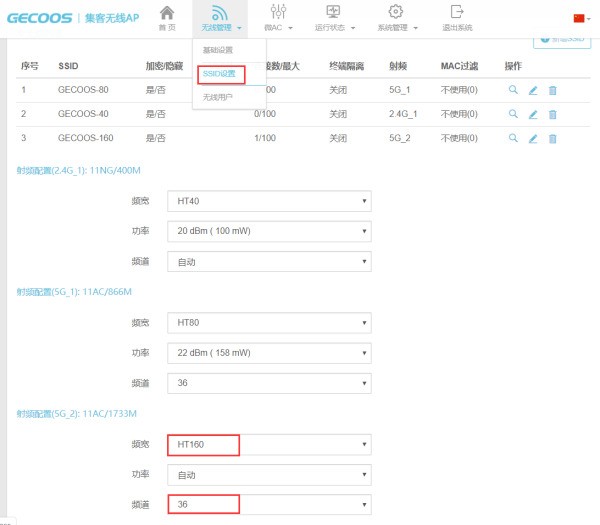
Task: Edit the GECOOS-40 SSID
Action: pos(533,114)
